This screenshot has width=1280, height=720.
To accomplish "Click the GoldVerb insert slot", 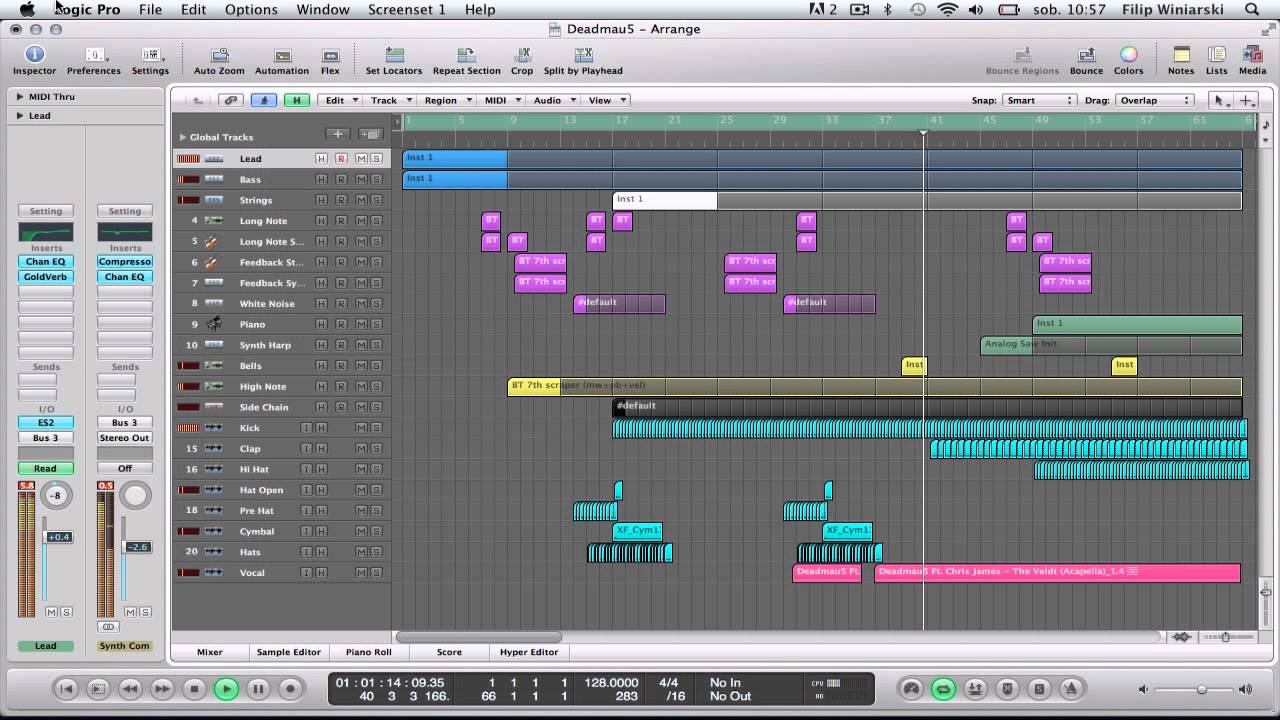I will point(45,277).
